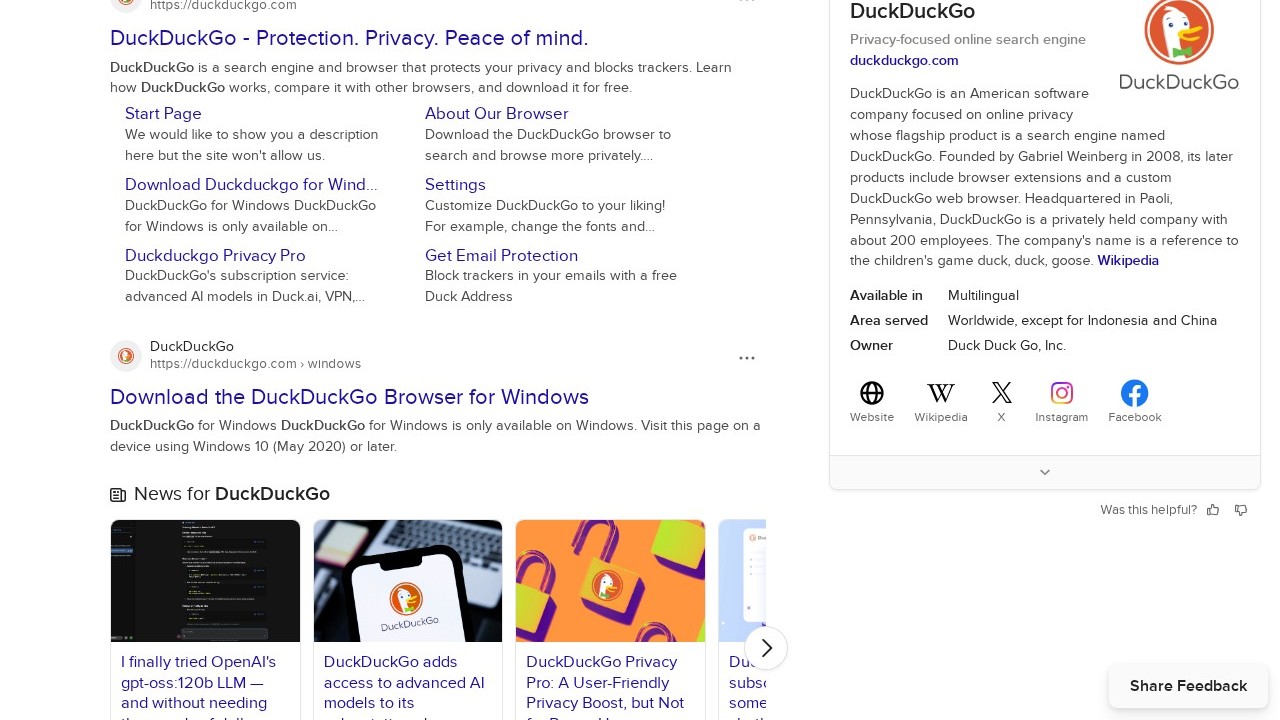This screenshot has height=720, width=1280.
Task: Expand the DuckDuckGo knowledge panel chevron
Action: click(x=1044, y=472)
